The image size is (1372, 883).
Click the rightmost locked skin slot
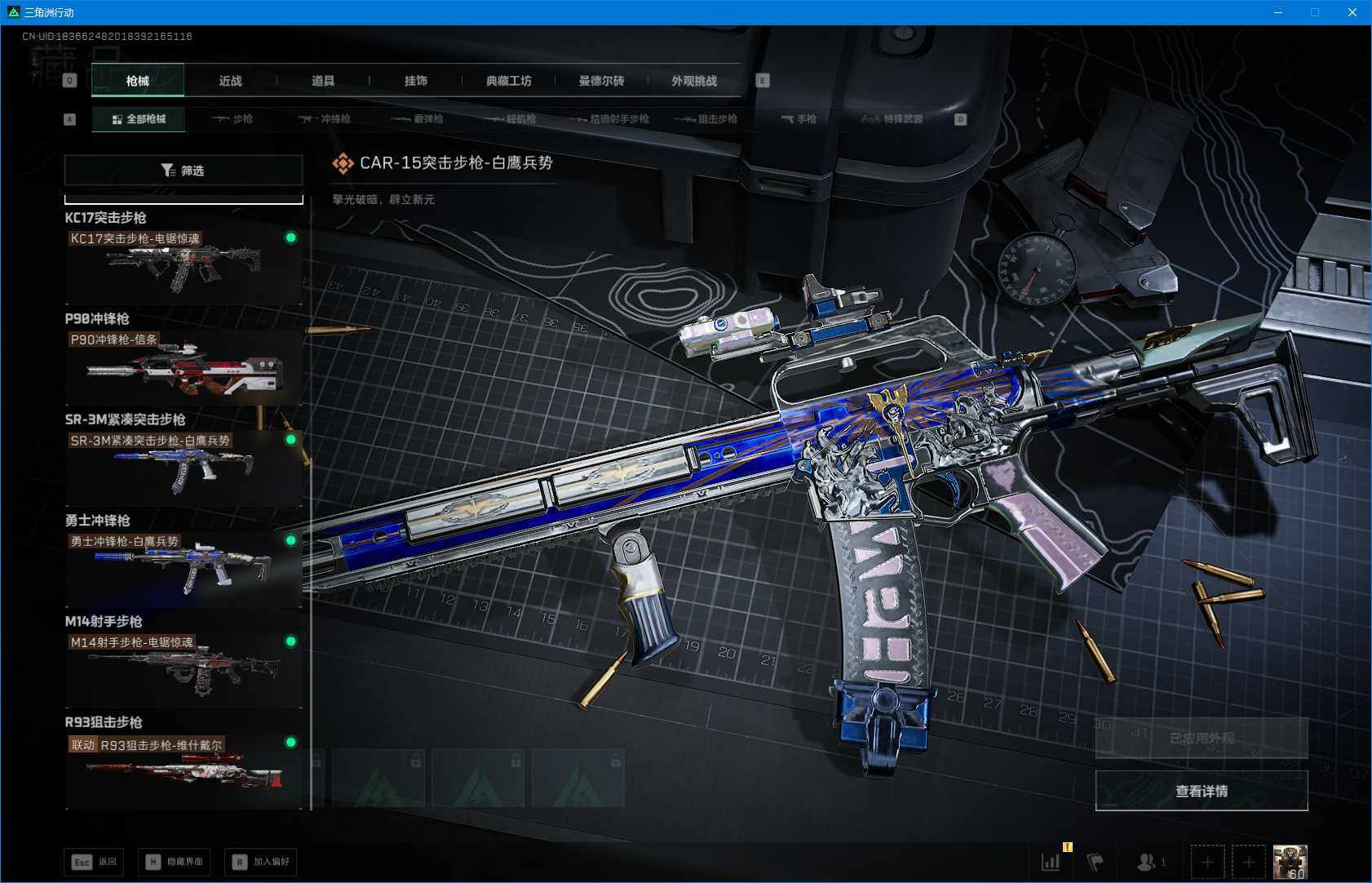[578, 779]
